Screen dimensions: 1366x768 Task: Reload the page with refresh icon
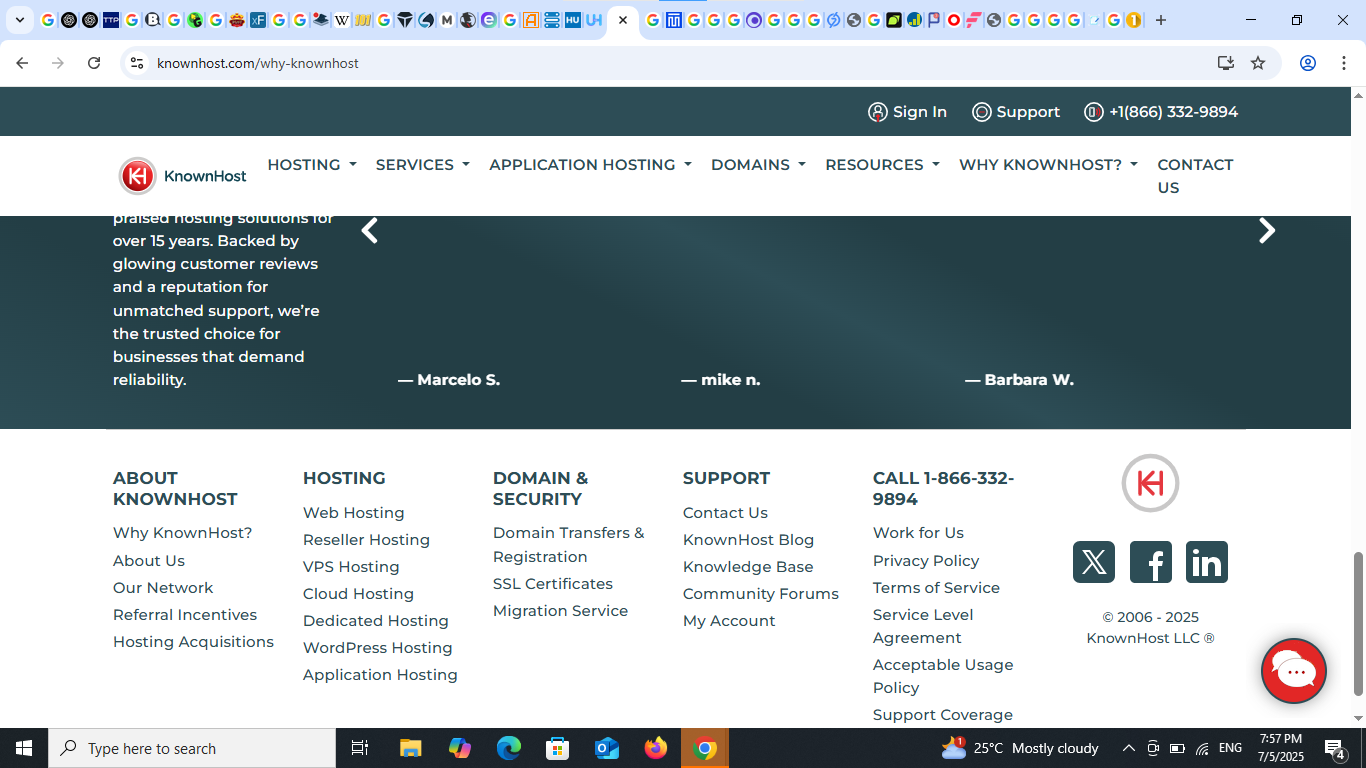pyautogui.click(x=94, y=63)
